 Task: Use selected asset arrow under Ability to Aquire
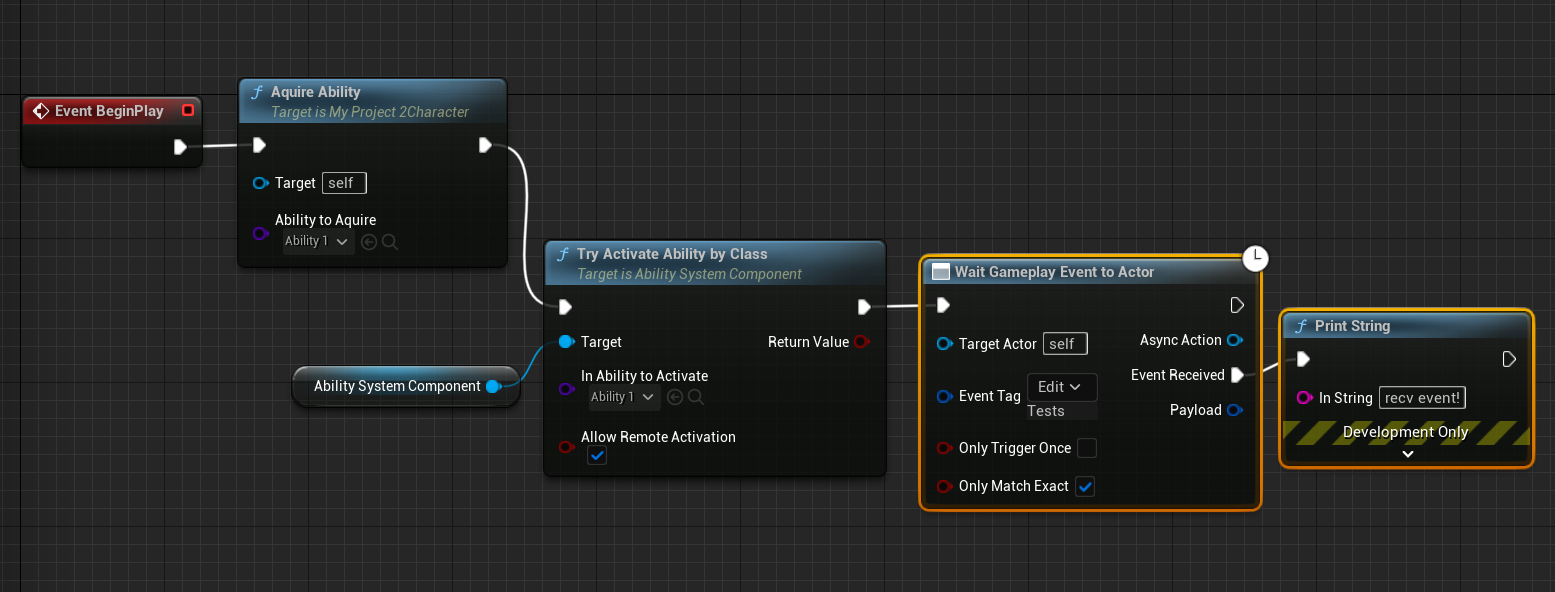(369, 241)
